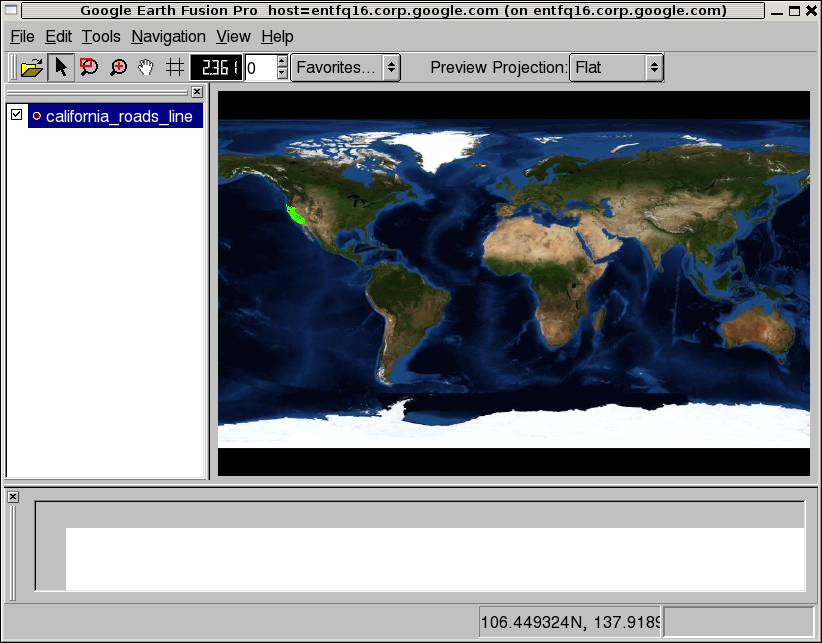Image resolution: width=822 pixels, height=643 pixels.
Task: Select the arrow pointer tool
Action: (61, 68)
